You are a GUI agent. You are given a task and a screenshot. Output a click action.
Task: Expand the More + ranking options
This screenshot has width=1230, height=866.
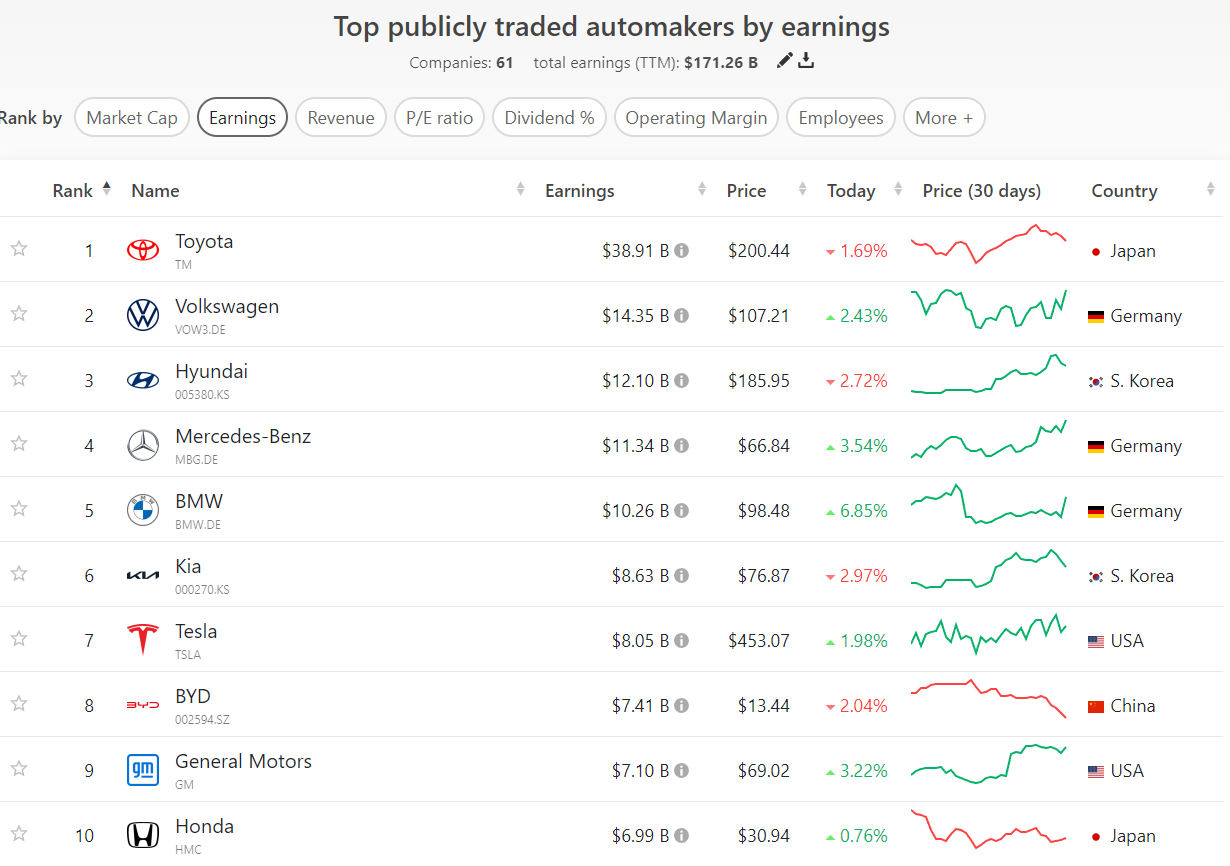[x=943, y=118]
